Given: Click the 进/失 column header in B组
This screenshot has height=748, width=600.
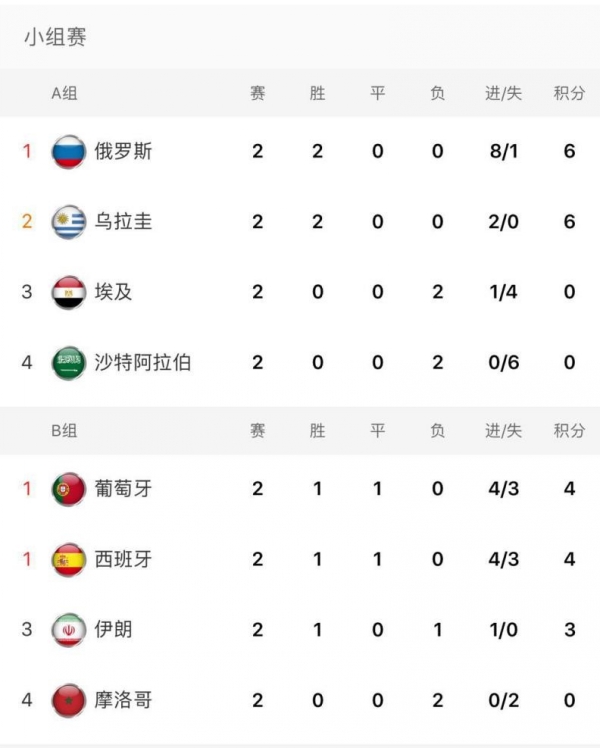Looking at the screenshot, I should pyautogui.click(x=504, y=431).
